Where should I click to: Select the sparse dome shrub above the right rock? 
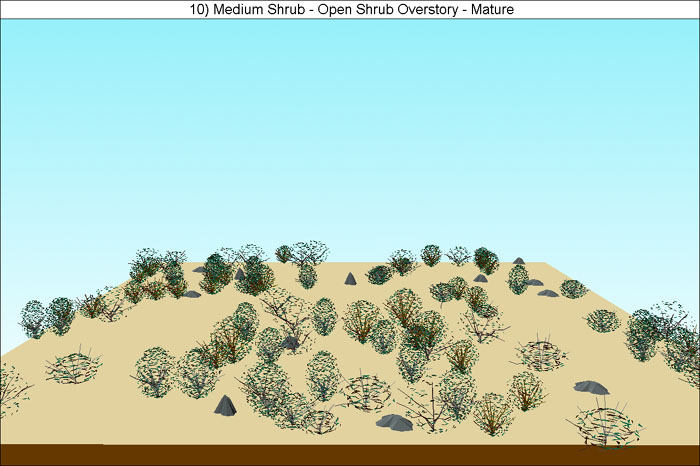click(537, 353)
